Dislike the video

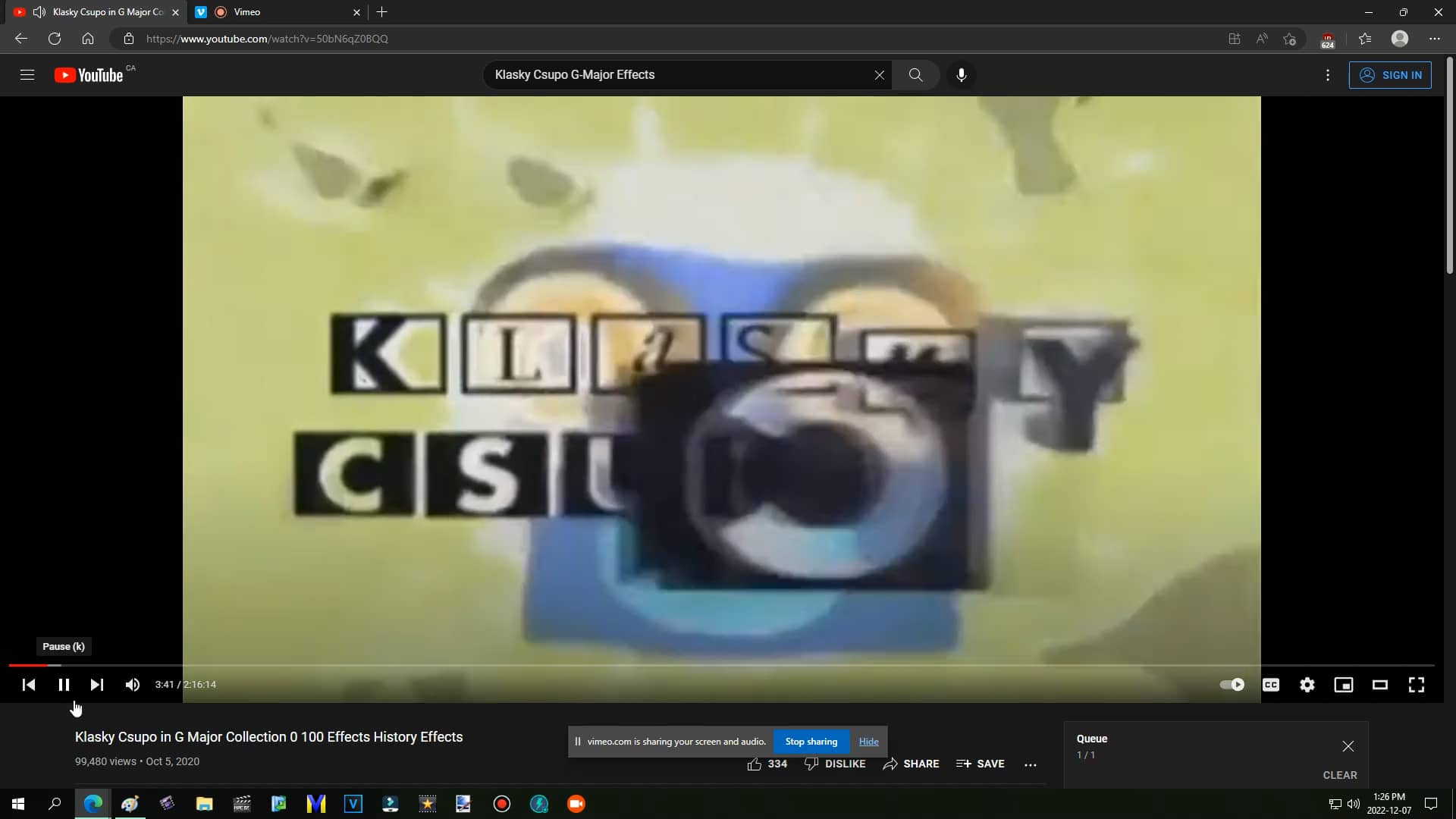pos(812,764)
